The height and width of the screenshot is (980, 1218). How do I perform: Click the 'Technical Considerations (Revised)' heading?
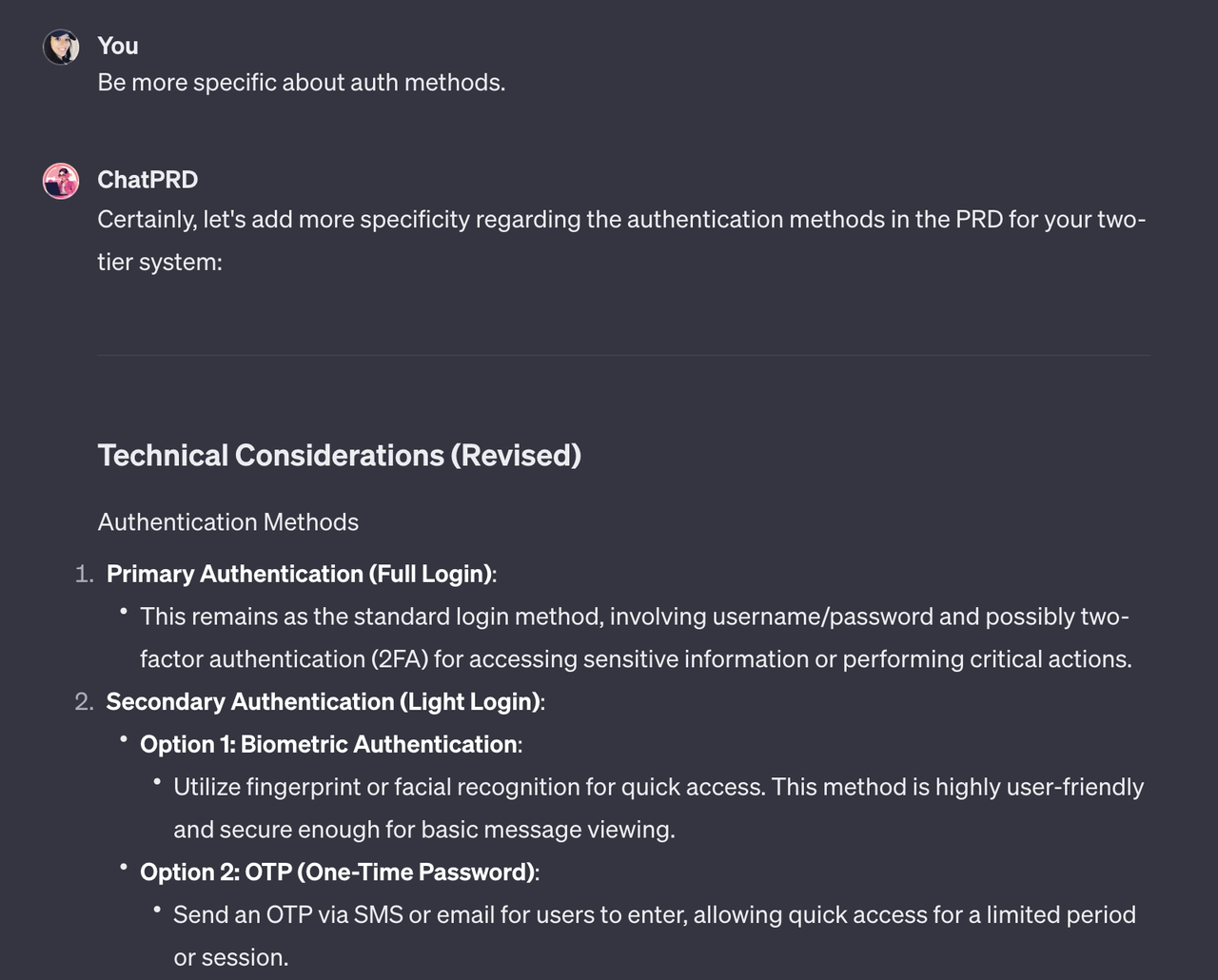click(x=339, y=455)
